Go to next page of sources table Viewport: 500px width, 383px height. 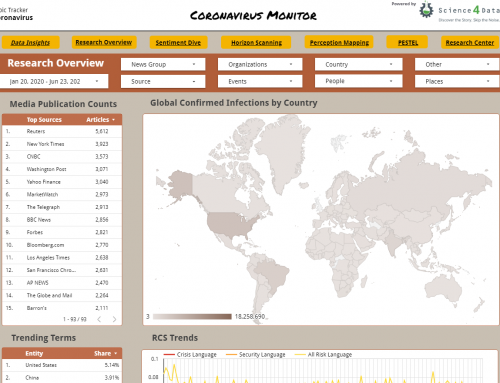[x=114, y=319]
